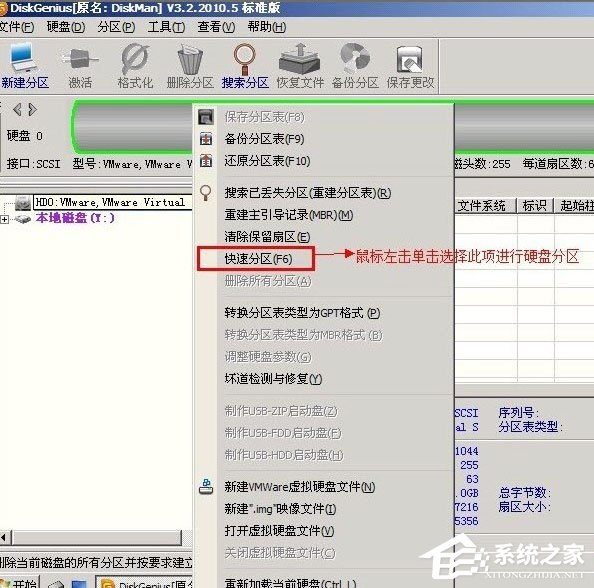
Task: Go to next disk with right arrow
Action: point(33,109)
